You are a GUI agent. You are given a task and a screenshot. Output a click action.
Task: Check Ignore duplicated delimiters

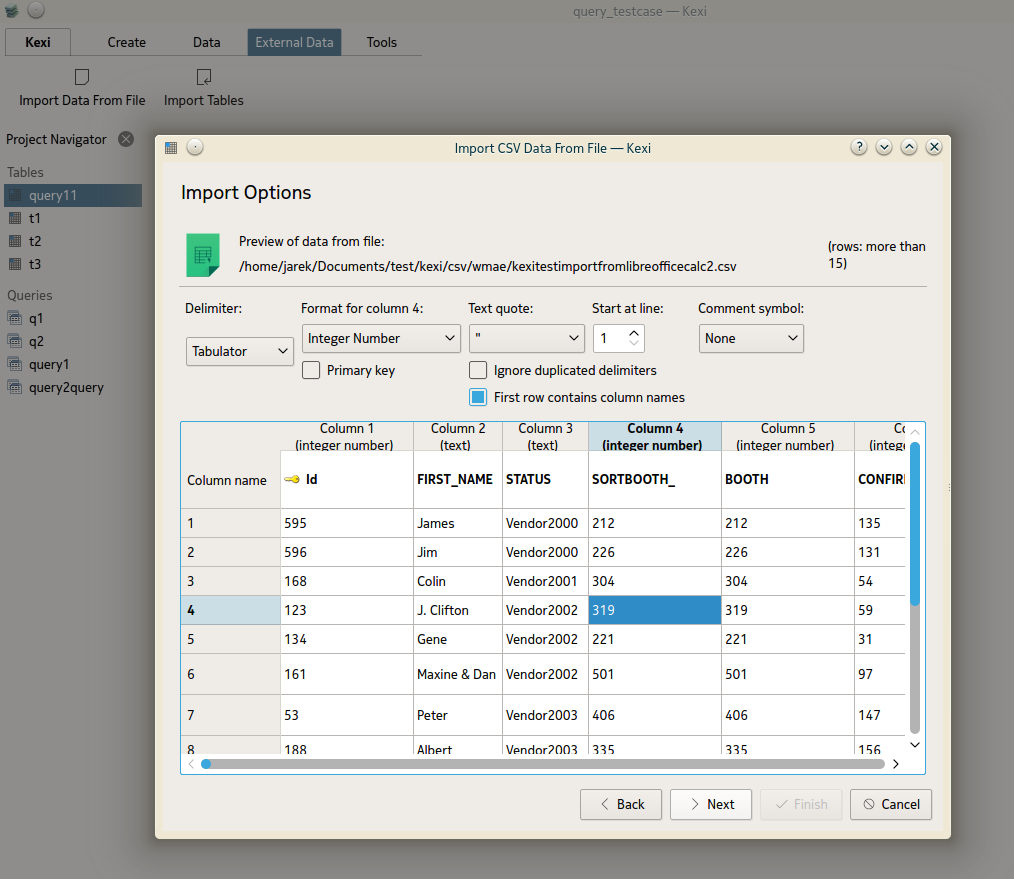tap(478, 370)
